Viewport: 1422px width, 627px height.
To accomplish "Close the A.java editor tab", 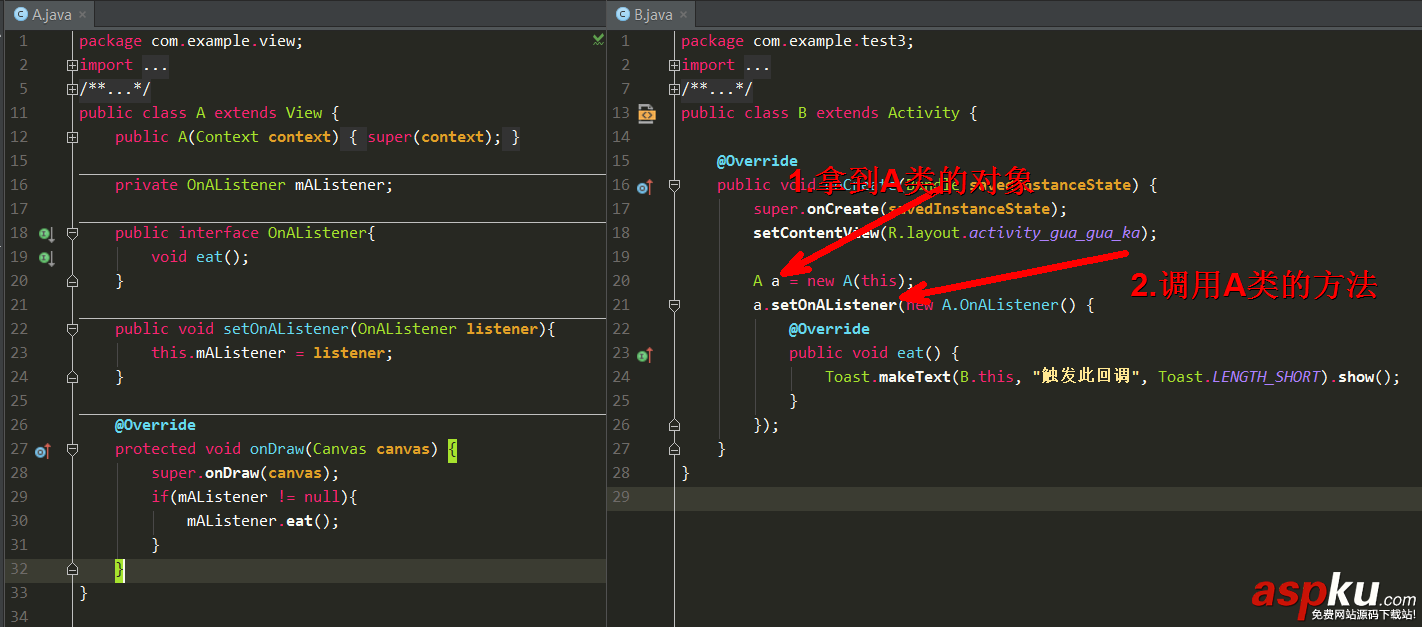I will click(x=82, y=15).
